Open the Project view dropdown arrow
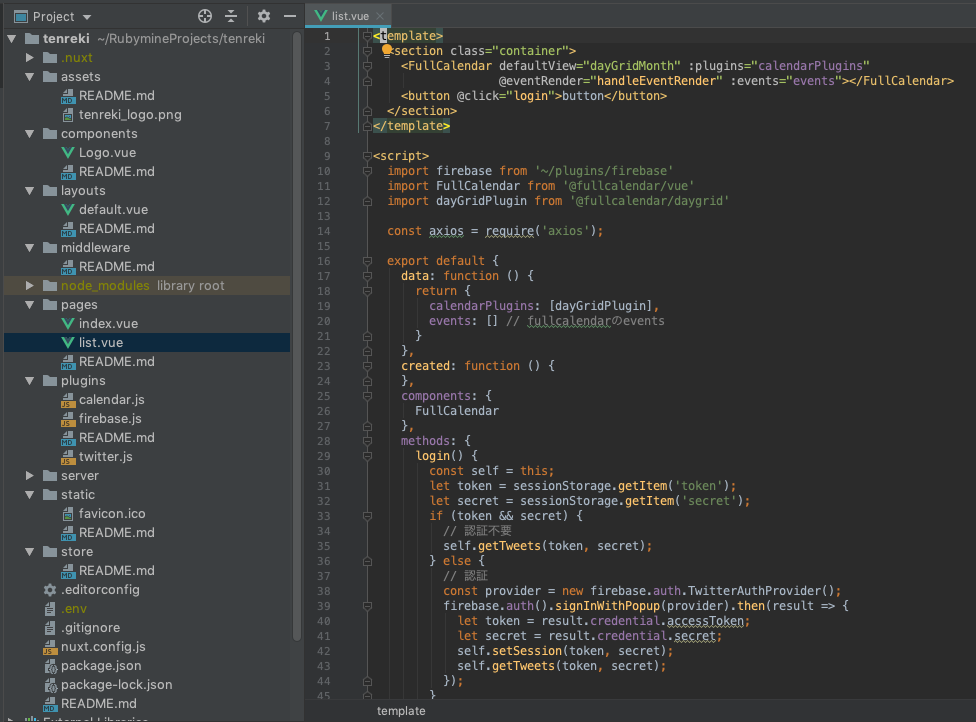Screen dimensions: 976x722 pyautogui.click(x=87, y=17)
